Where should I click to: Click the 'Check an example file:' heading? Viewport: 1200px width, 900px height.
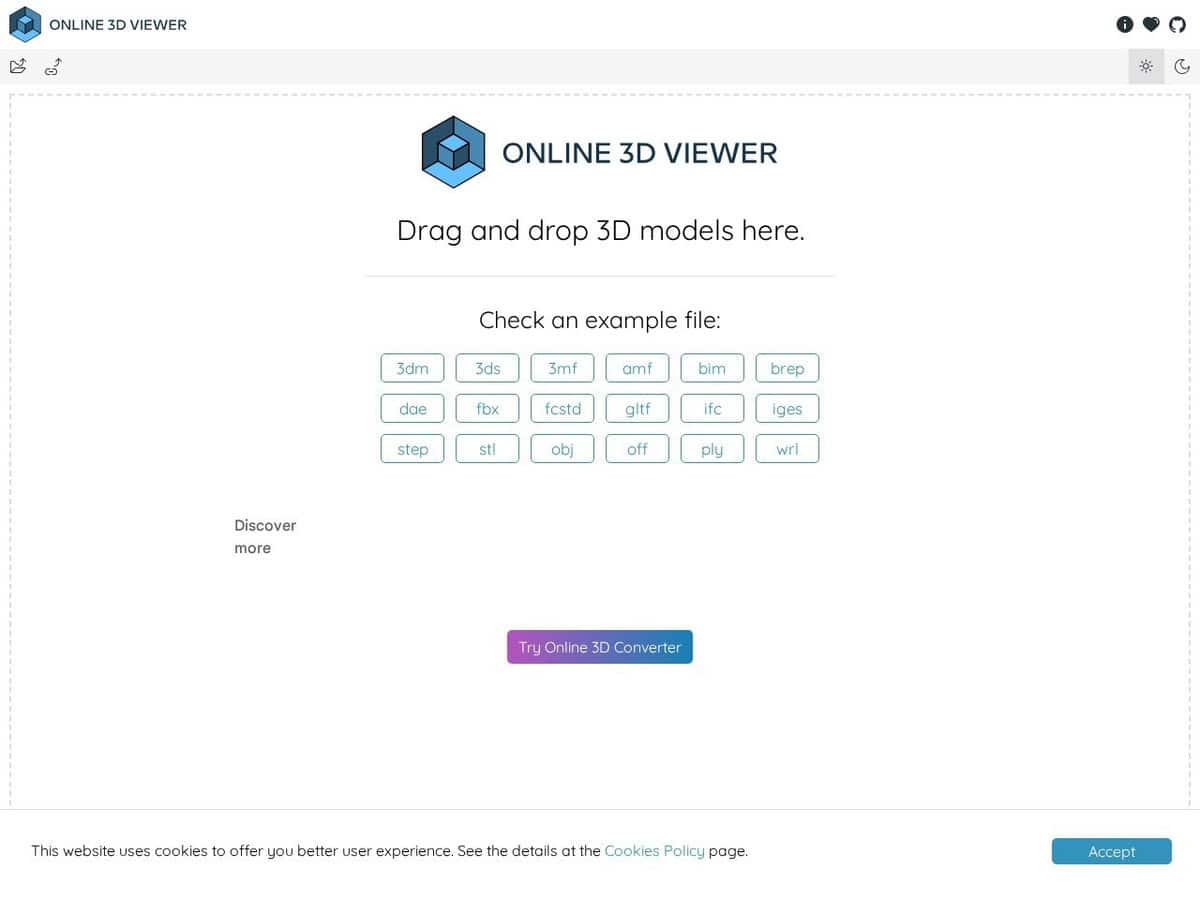600,320
